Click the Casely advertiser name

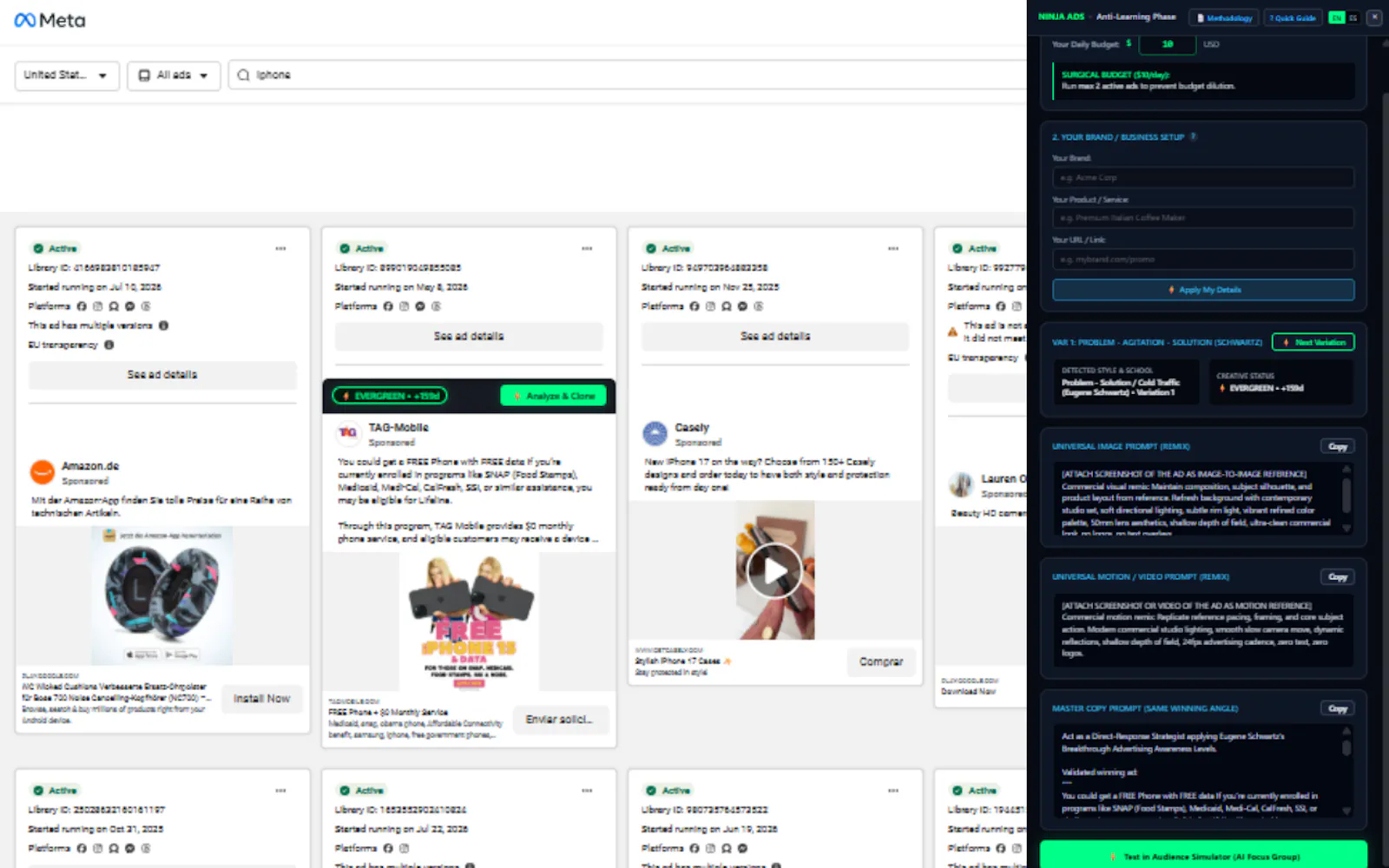692,427
